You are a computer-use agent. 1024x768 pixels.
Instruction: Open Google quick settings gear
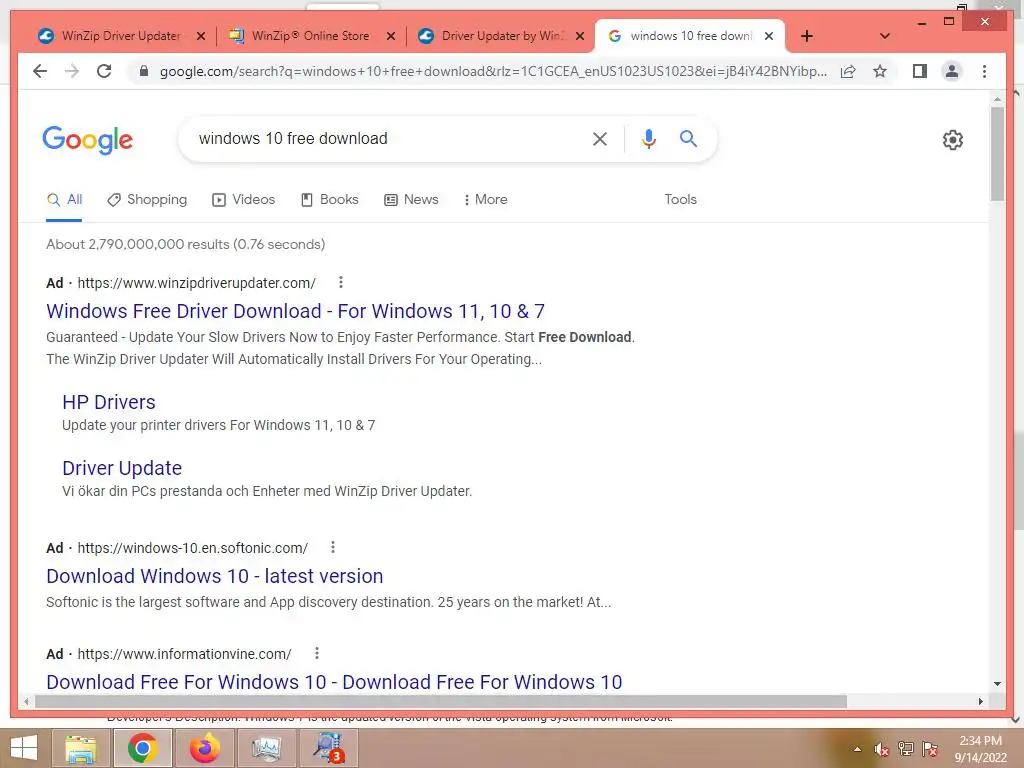(x=953, y=140)
